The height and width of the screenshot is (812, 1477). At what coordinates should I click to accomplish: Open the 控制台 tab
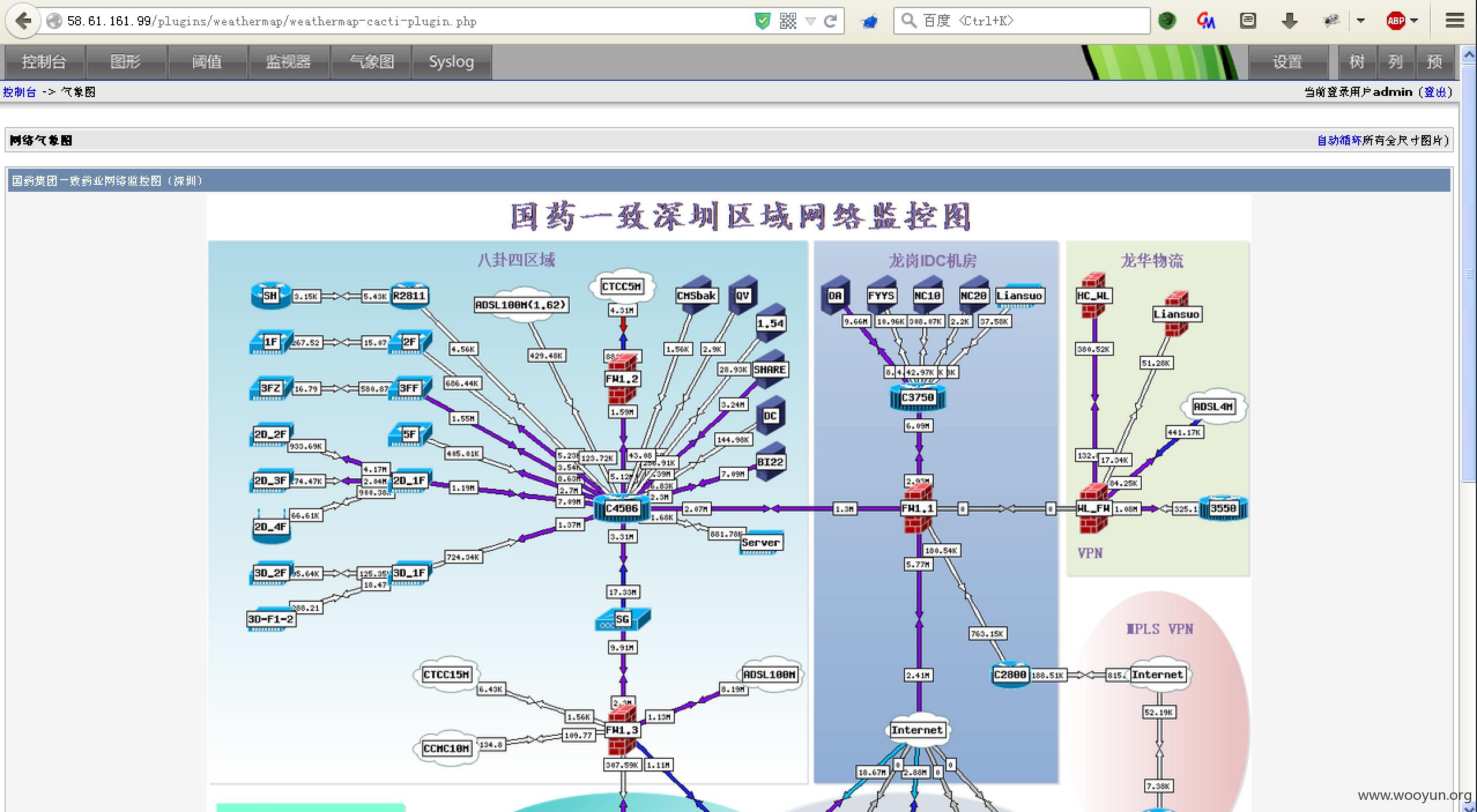pyautogui.click(x=44, y=62)
